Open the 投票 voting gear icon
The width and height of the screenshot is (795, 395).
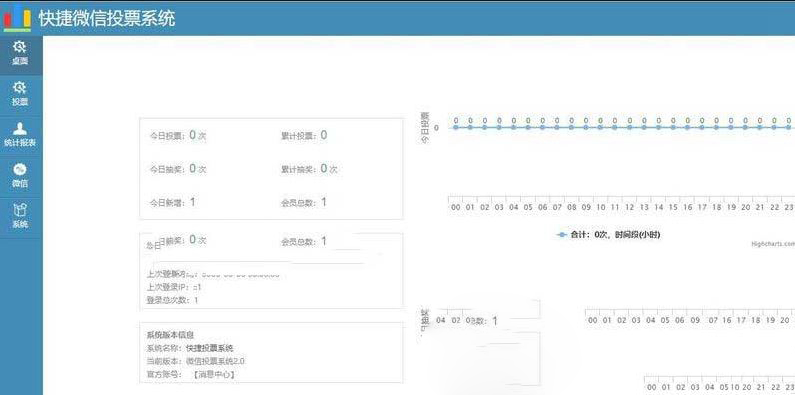(20, 88)
